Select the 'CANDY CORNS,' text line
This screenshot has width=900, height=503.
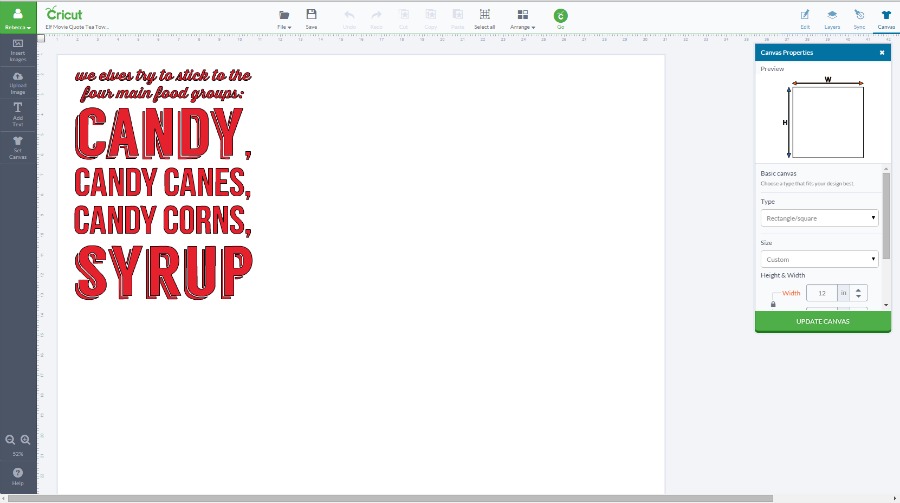162,220
